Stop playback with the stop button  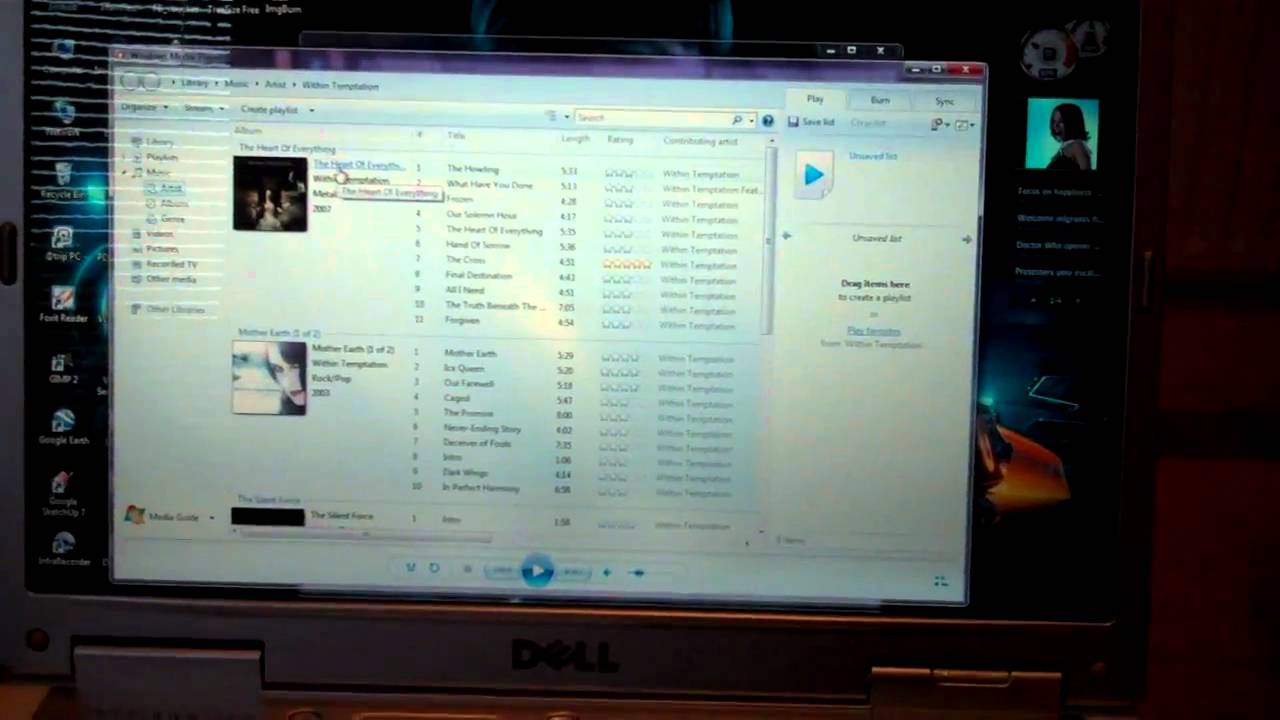[467, 569]
